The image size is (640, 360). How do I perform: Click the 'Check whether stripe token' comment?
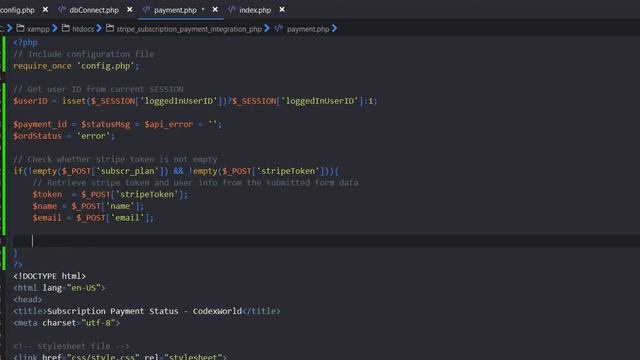115,160
